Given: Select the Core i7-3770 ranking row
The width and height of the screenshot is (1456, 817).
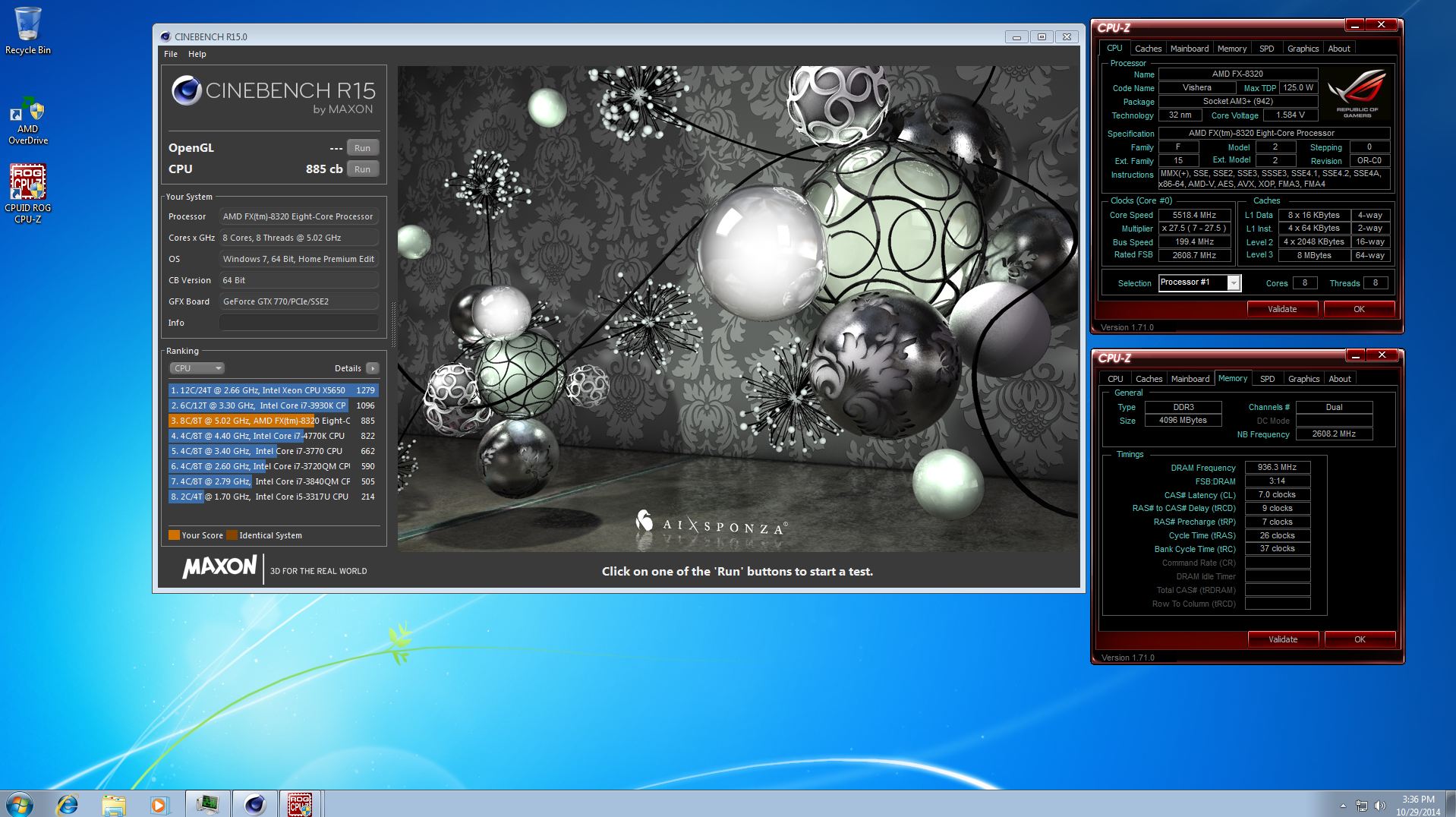Looking at the screenshot, I should point(273,451).
